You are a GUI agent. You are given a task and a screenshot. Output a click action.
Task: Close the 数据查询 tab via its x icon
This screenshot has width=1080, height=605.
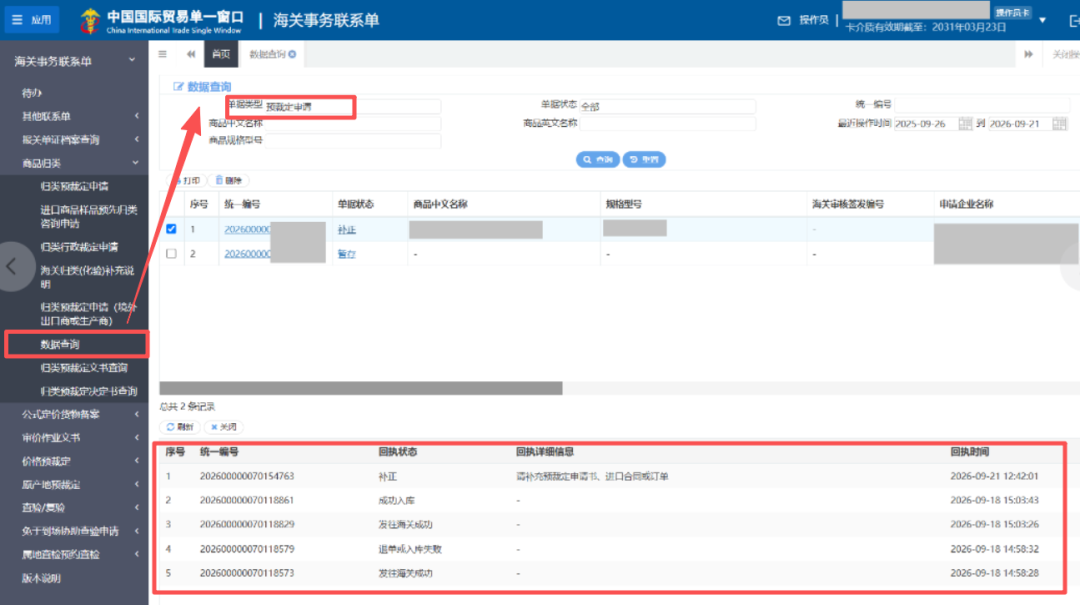(x=293, y=54)
